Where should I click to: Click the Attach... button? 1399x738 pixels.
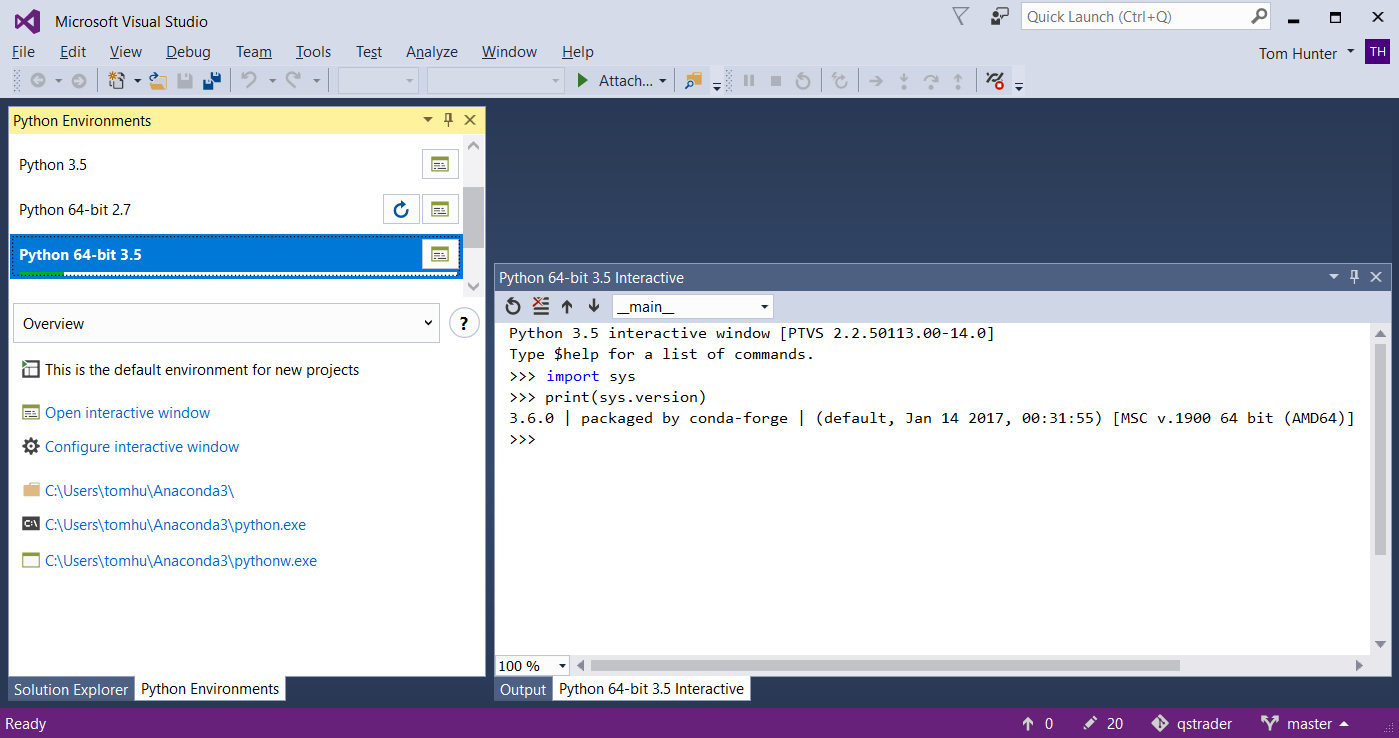click(x=624, y=81)
